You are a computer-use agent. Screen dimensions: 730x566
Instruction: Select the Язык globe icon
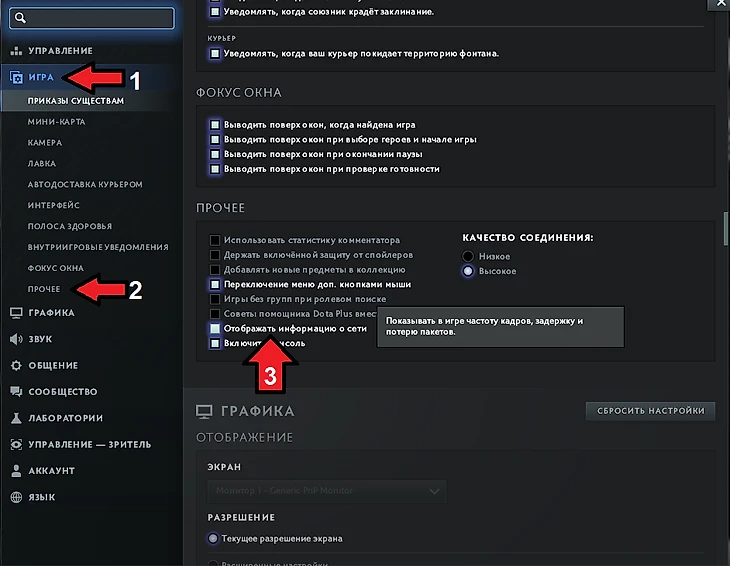coord(16,497)
